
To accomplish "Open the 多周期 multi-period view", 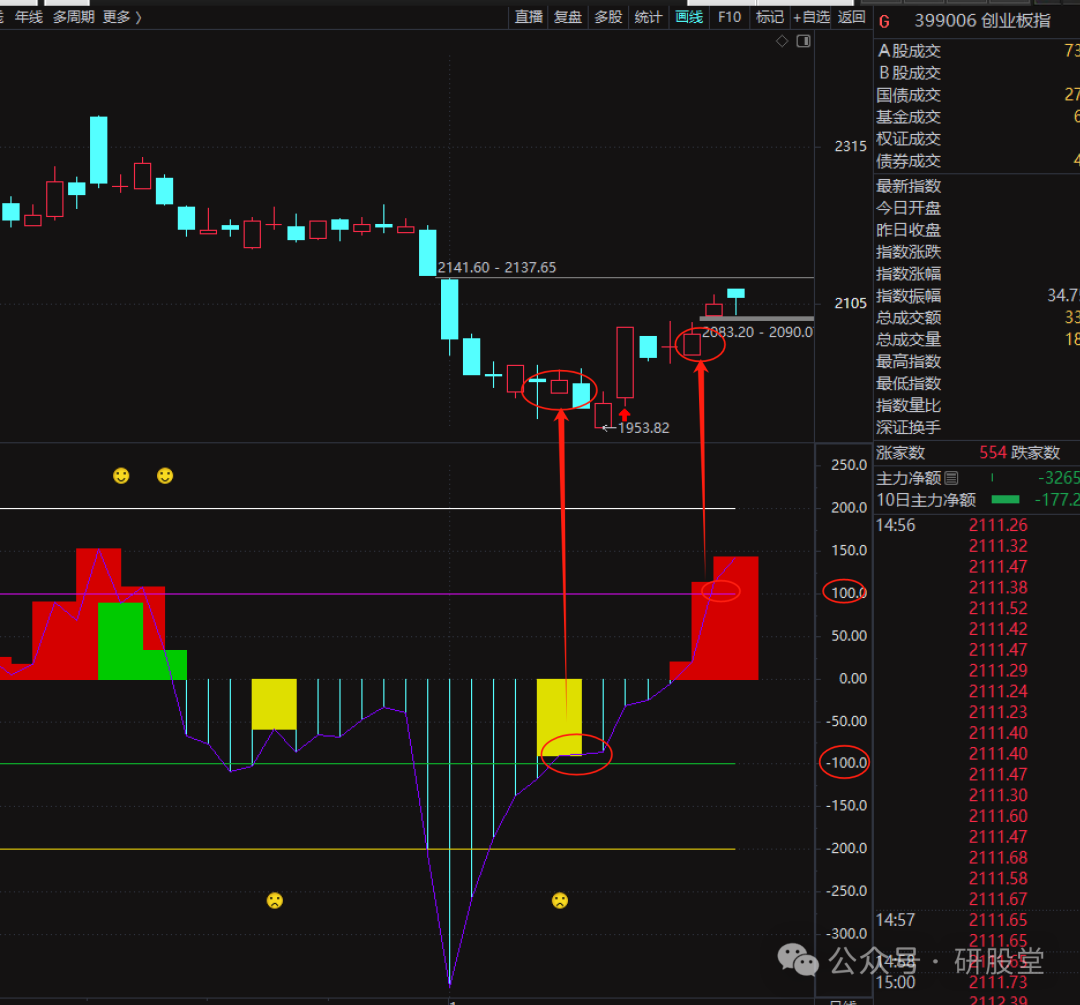I will coord(74,17).
